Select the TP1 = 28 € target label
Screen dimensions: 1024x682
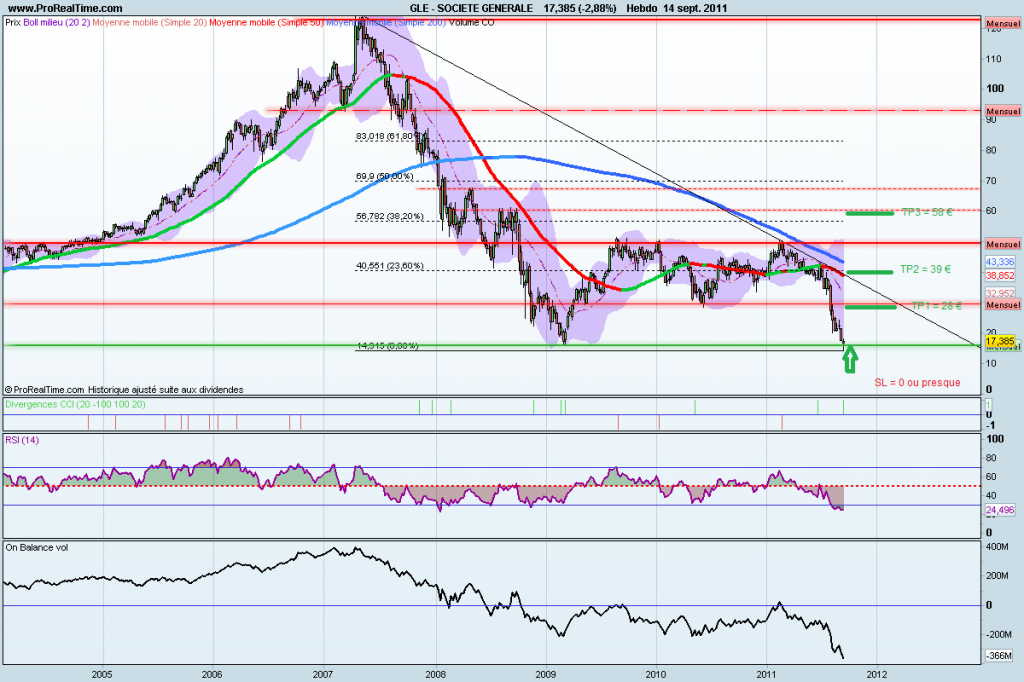pyautogui.click(x=936, y=306)
